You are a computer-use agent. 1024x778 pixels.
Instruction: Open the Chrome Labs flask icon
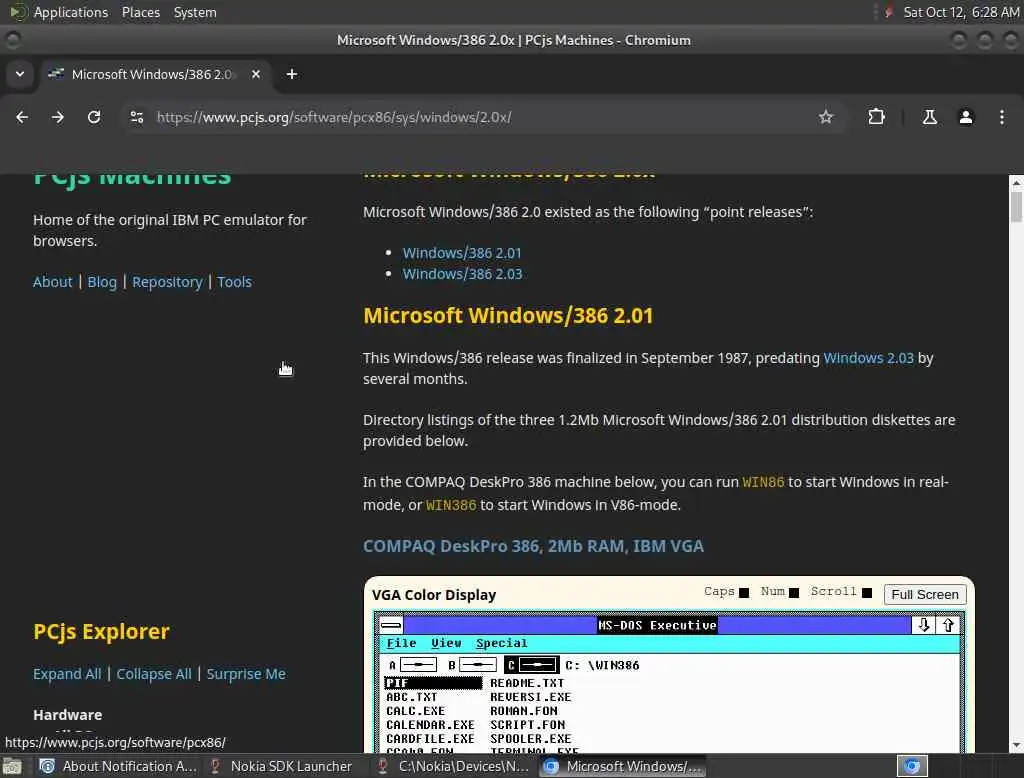point(930,117)
